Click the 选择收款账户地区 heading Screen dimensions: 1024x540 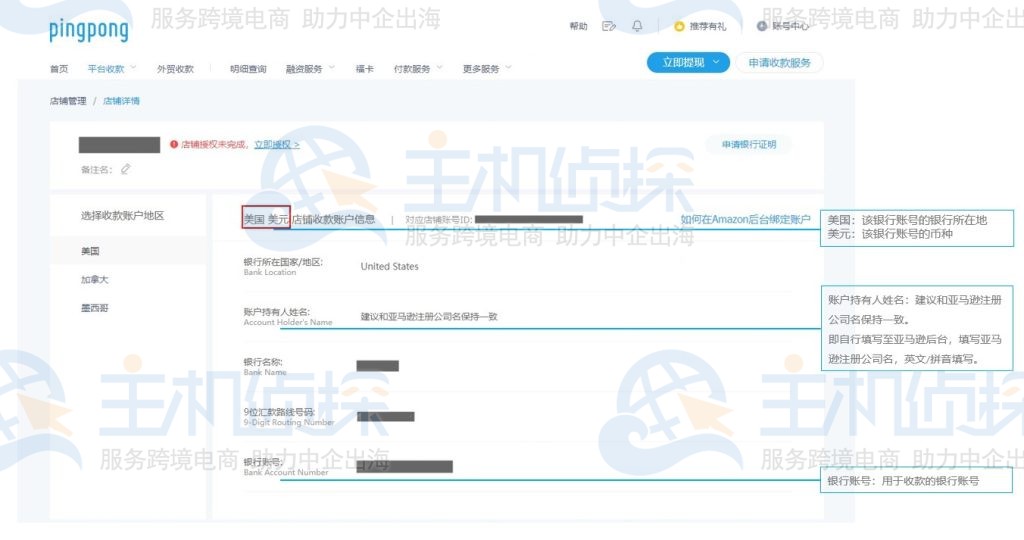click(122, 215)
